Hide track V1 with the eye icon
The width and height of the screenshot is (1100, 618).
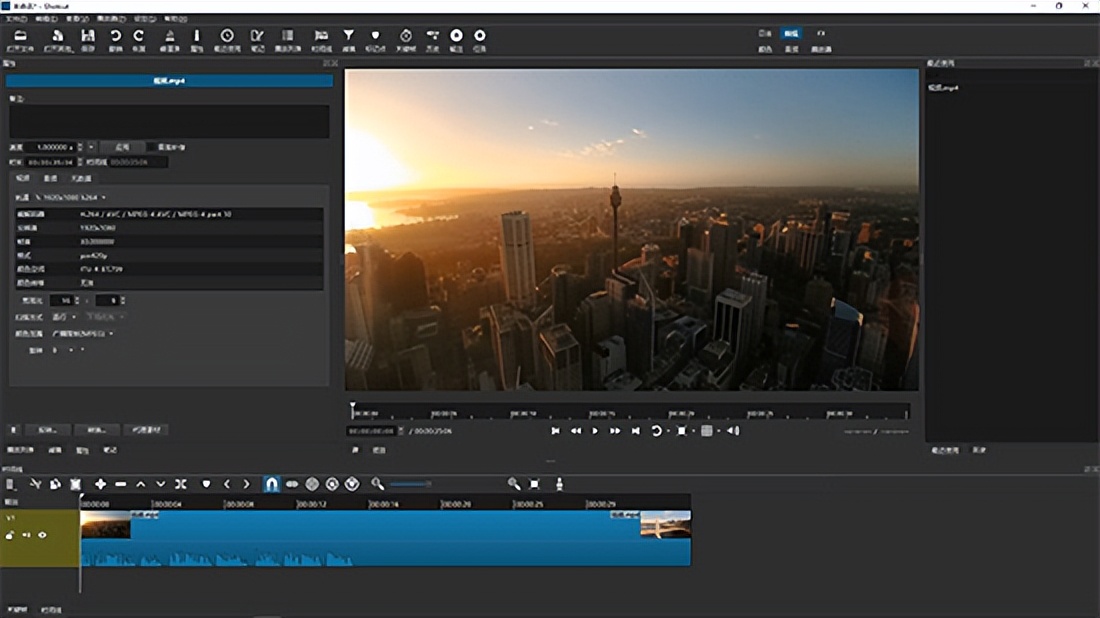pos(42,535)
